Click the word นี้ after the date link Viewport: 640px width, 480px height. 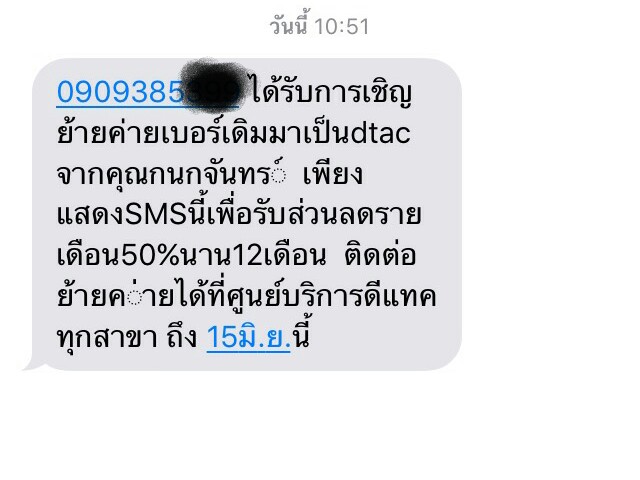[301, 335]
